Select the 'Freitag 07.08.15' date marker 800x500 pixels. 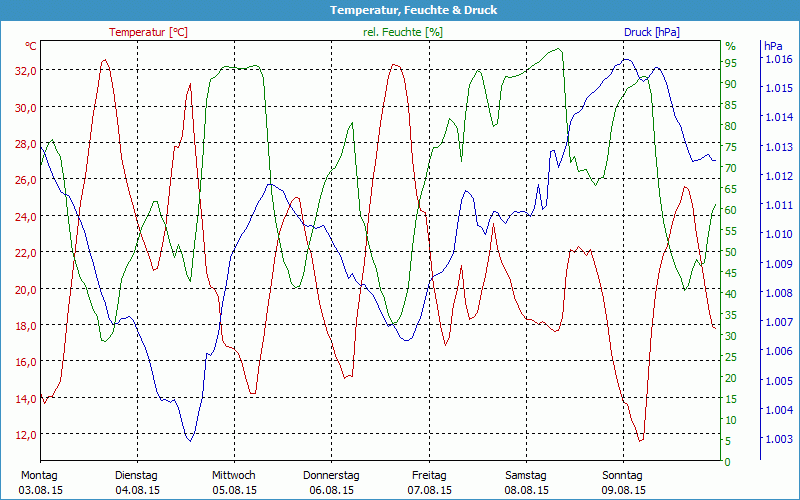point(429,482)
